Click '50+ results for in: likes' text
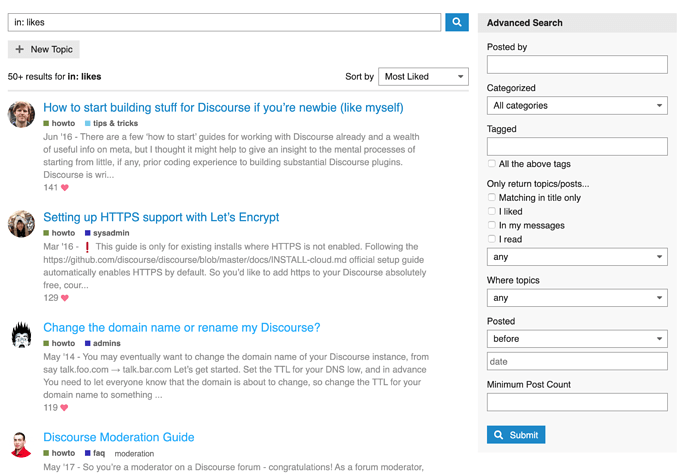This screenshot has width=690, height=474. [x=55, y=77]
